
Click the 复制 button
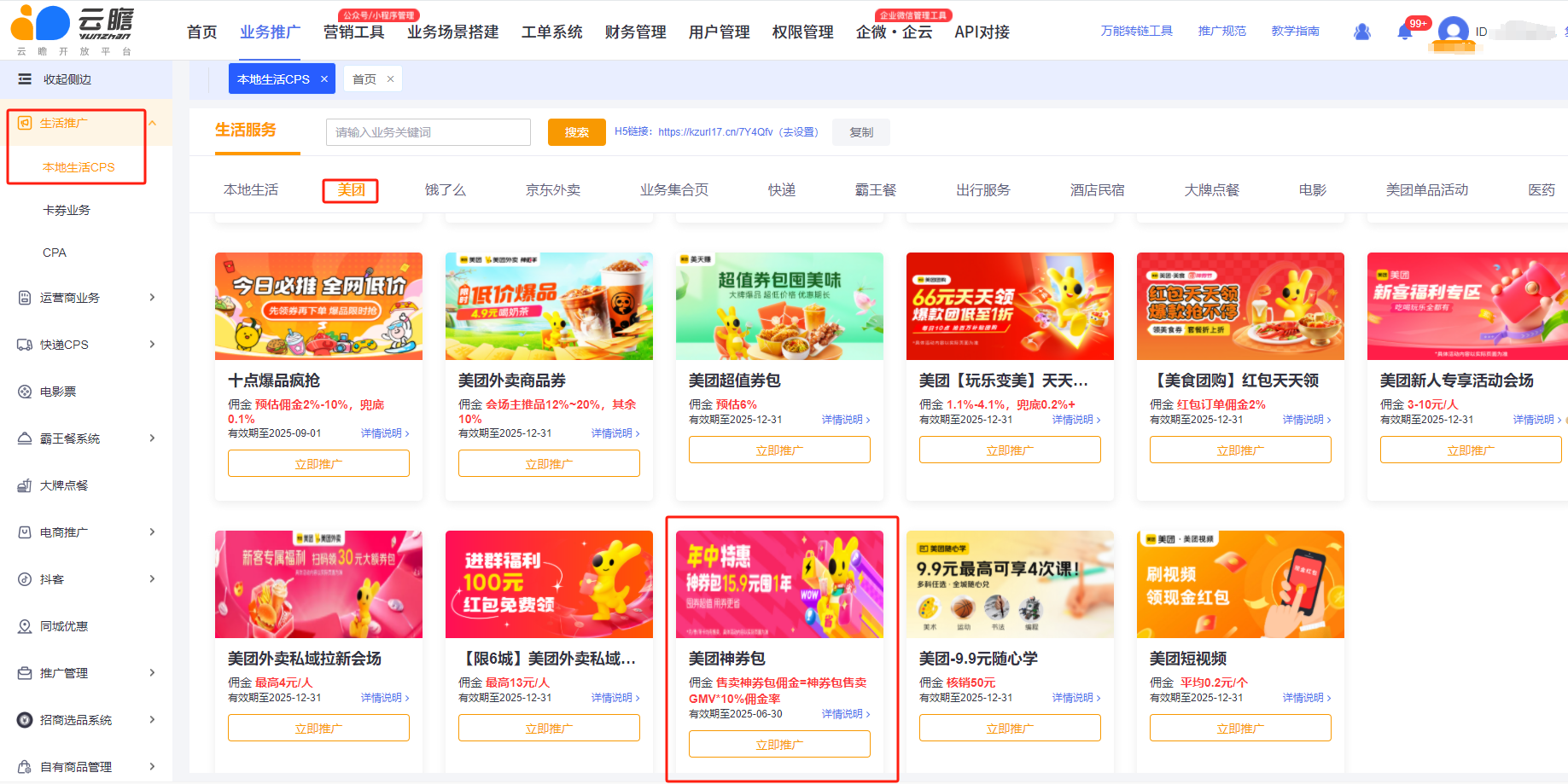[x=861, y=132]
